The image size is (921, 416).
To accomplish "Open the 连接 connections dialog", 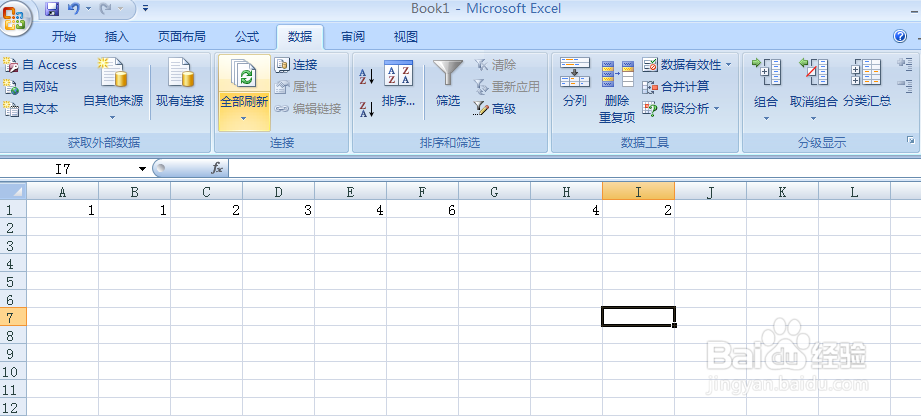I will 297,65.
